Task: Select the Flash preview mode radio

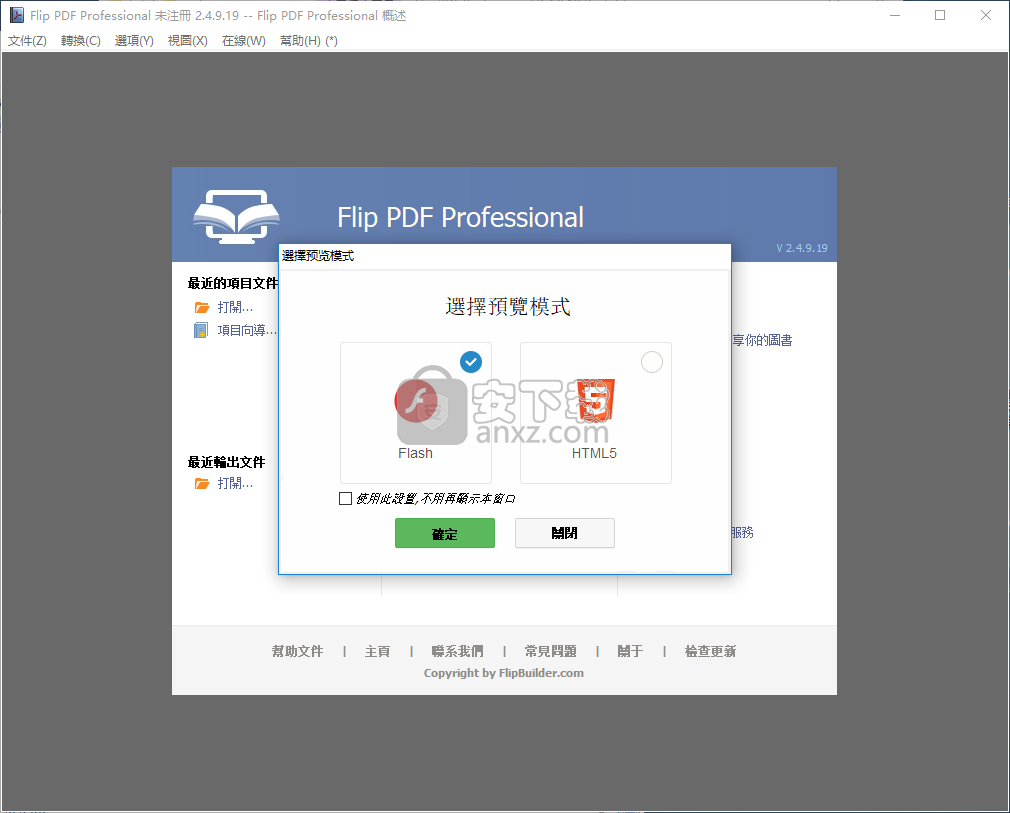Action: [471, 362]
